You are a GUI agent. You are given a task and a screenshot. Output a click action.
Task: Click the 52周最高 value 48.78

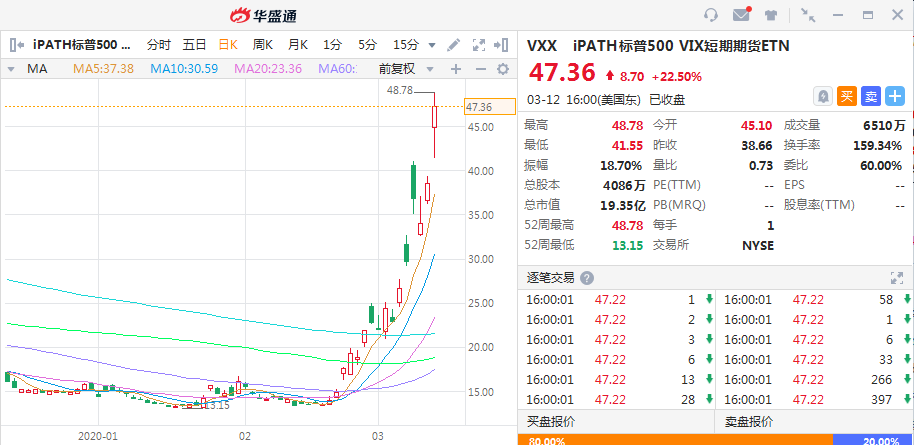click(x=627, y=225)
